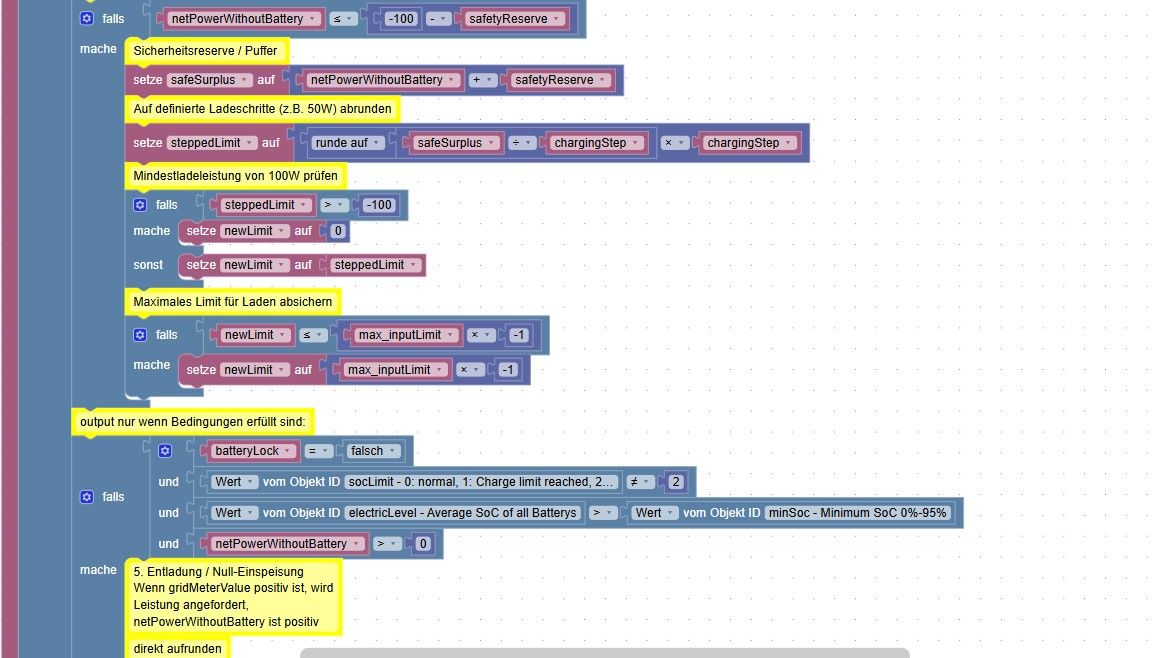Image resolution: width=1163 pixels, height=658 pixels.
Task: Select the minSoc object ID field
Action: [857, 513]
